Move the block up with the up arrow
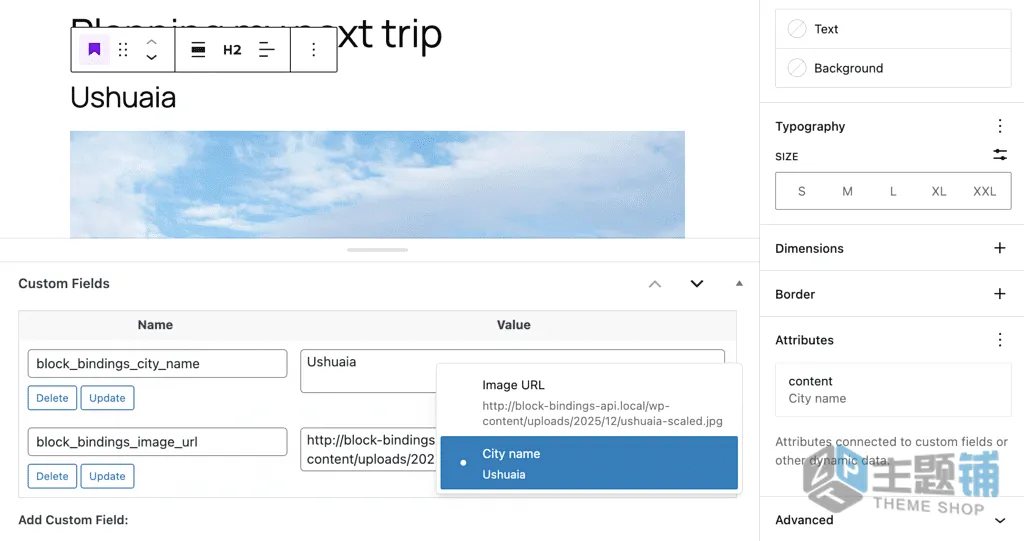 point(152,42)
